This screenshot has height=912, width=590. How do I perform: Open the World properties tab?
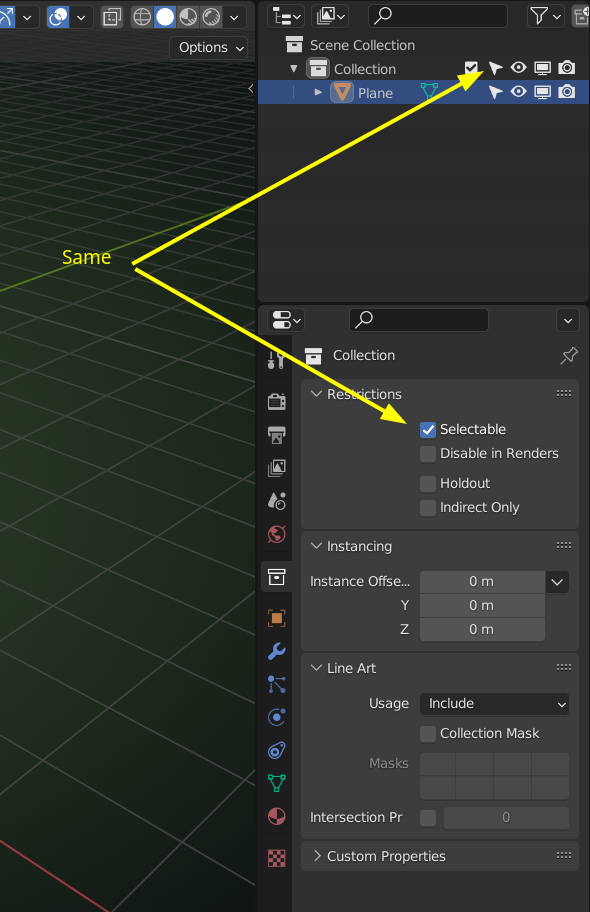tap(276, 534)
